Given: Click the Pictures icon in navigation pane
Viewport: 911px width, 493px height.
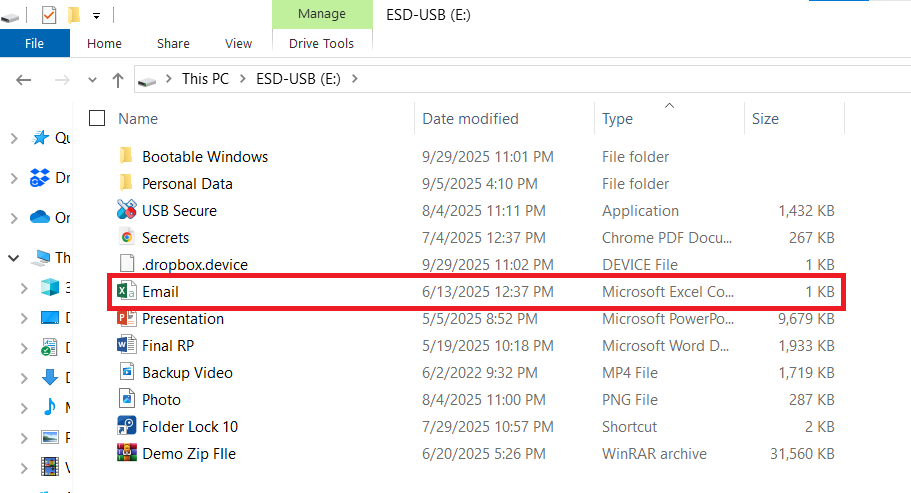Looking at the screenshot, I should 50,437.
